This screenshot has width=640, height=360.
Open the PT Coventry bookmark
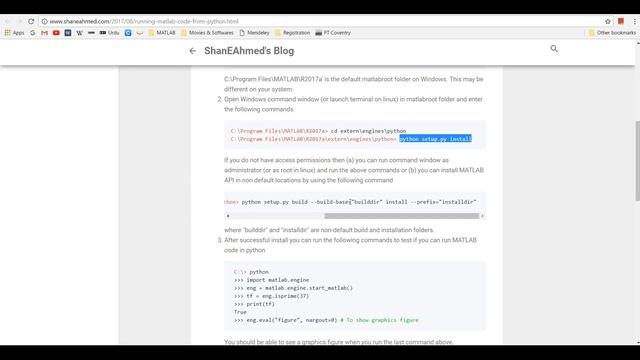tap(333, 33)
